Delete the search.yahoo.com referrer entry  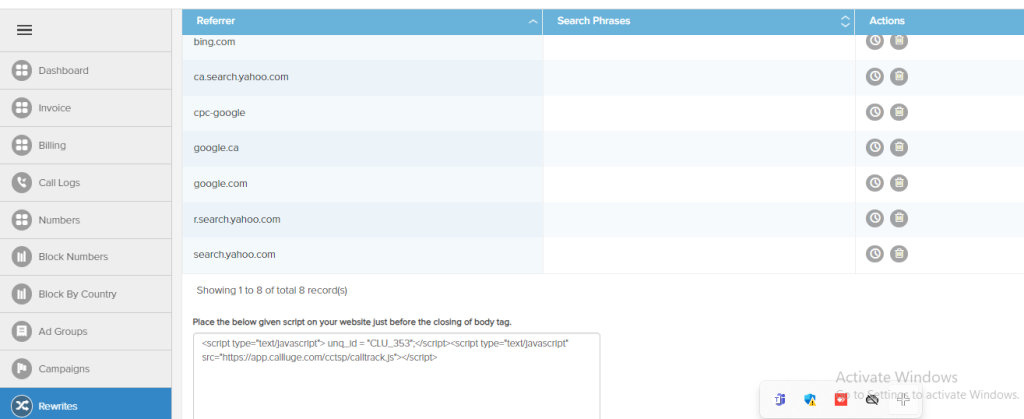(x=899, y=254)
